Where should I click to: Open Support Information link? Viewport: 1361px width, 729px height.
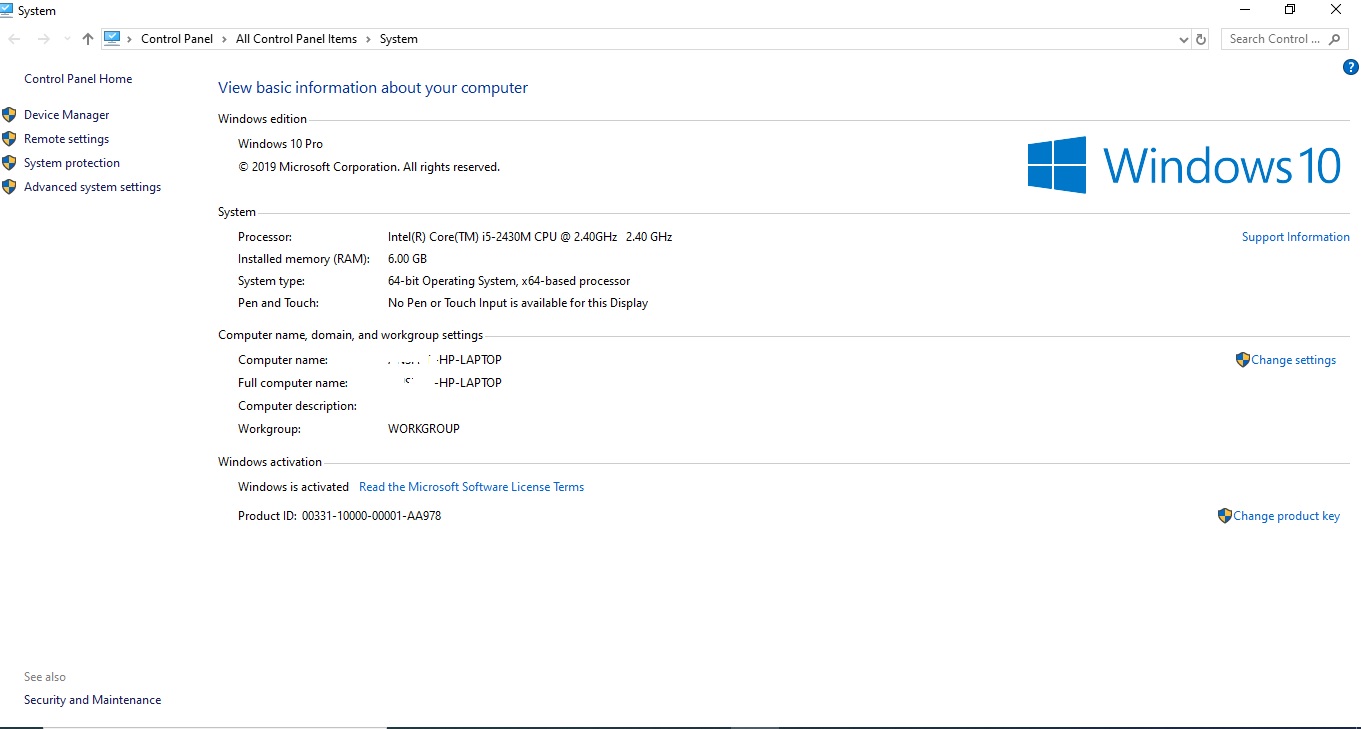(1296, 237)
